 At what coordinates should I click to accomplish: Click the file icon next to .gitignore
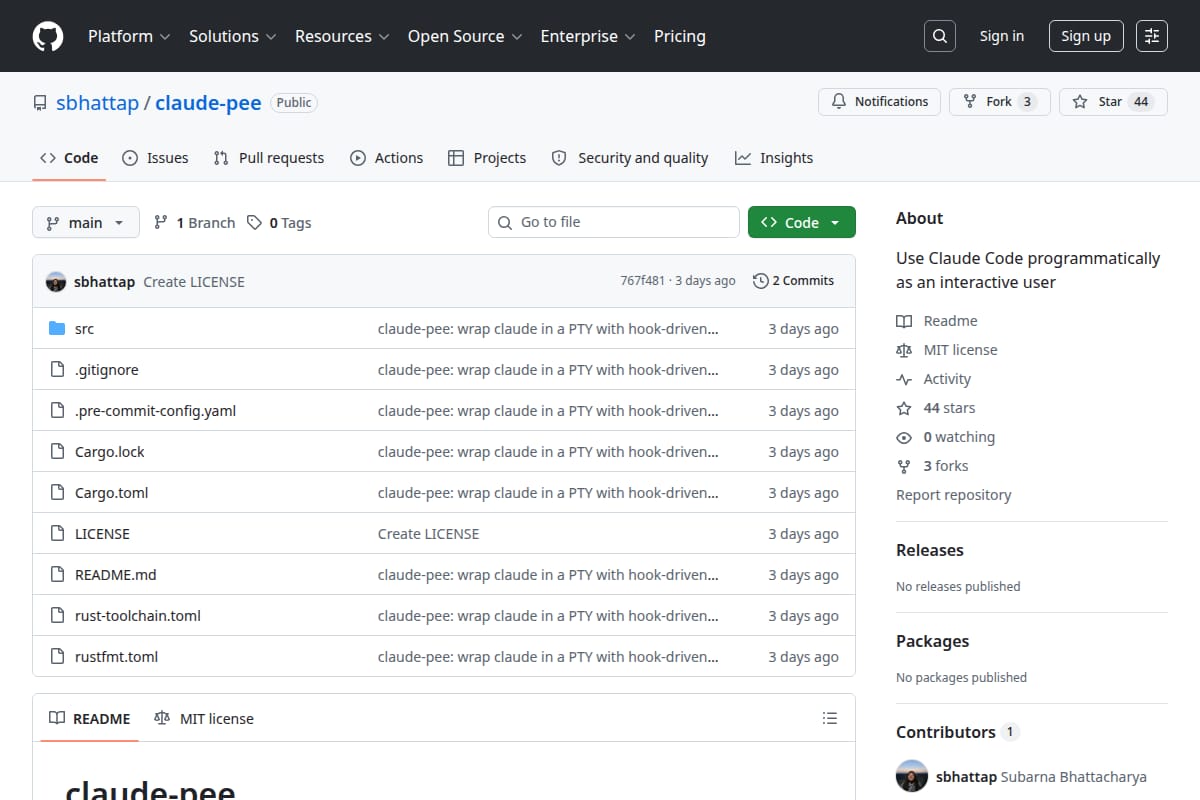(57, 370)
